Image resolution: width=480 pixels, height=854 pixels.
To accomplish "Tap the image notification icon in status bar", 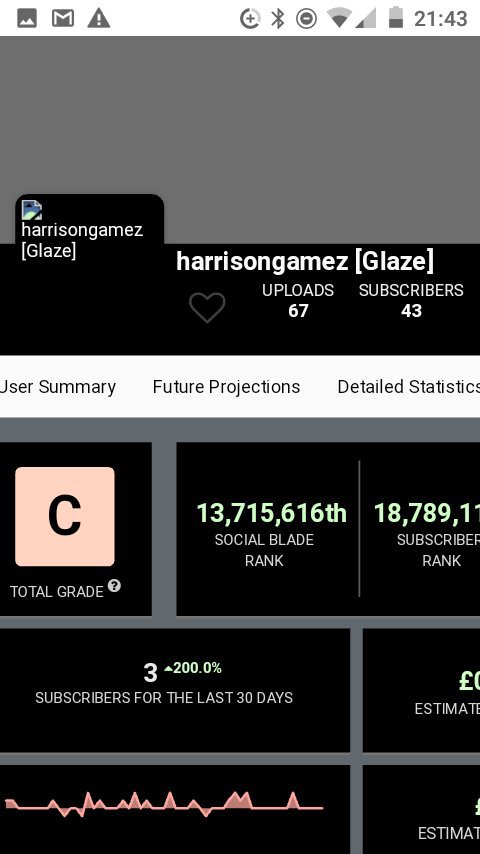I will (27, 19).
